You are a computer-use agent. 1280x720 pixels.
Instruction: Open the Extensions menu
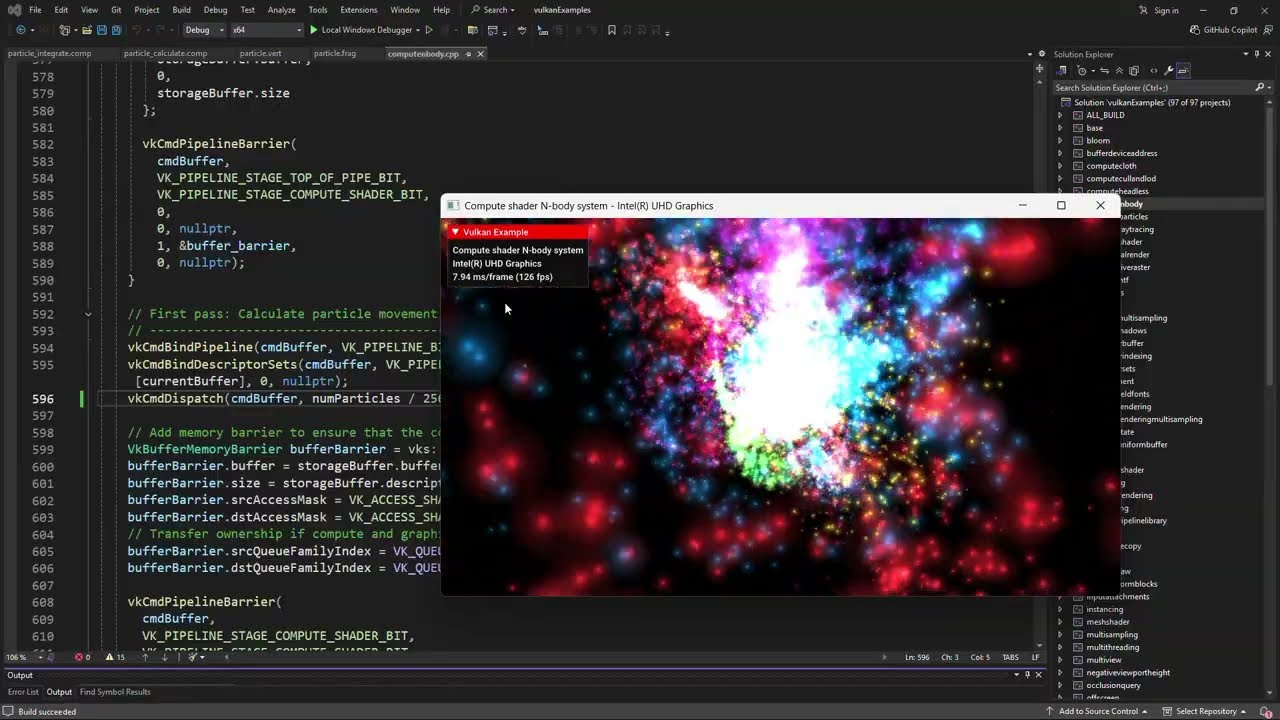[x=358, y=10]
